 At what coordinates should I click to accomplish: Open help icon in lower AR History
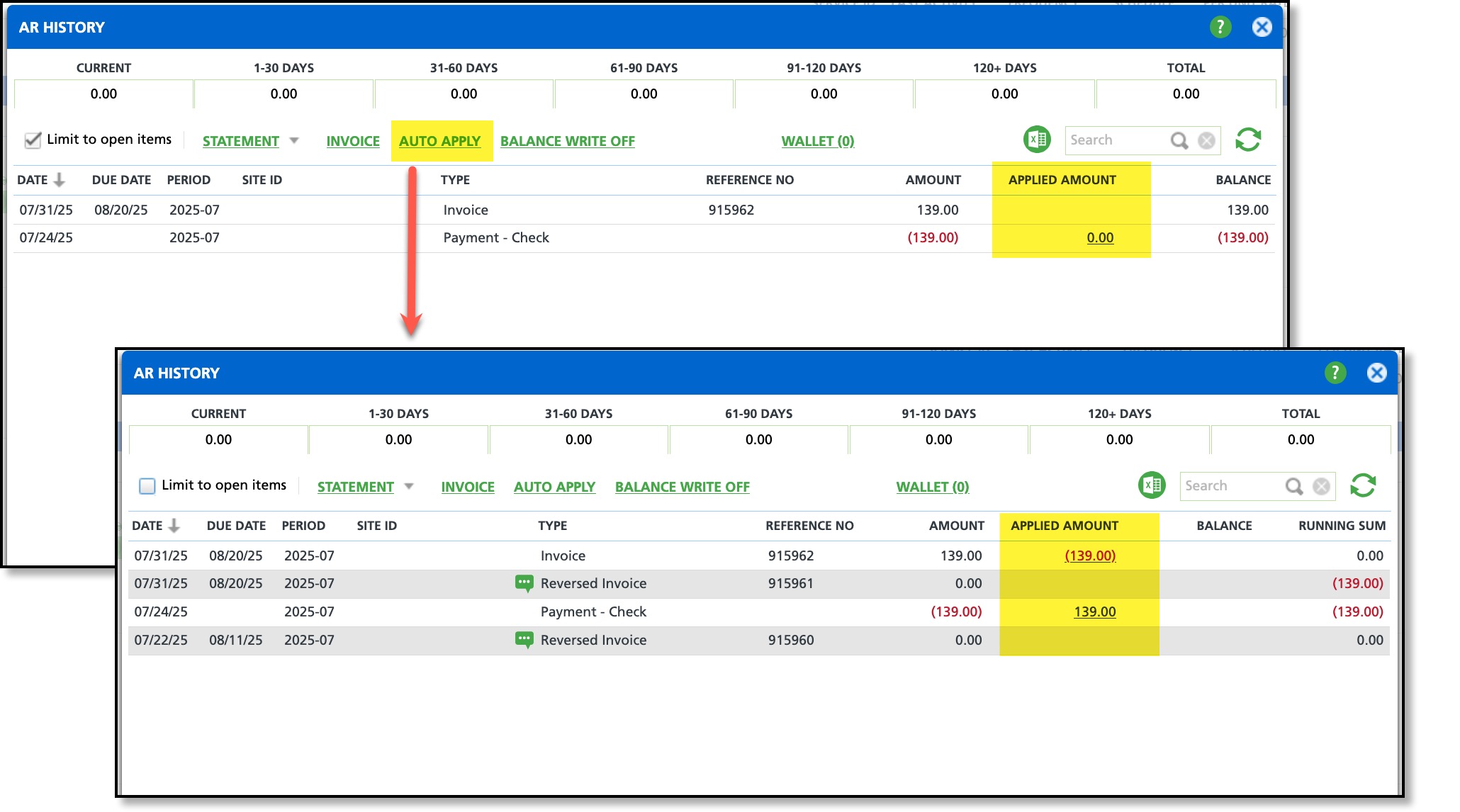(x=1335, y=373)
